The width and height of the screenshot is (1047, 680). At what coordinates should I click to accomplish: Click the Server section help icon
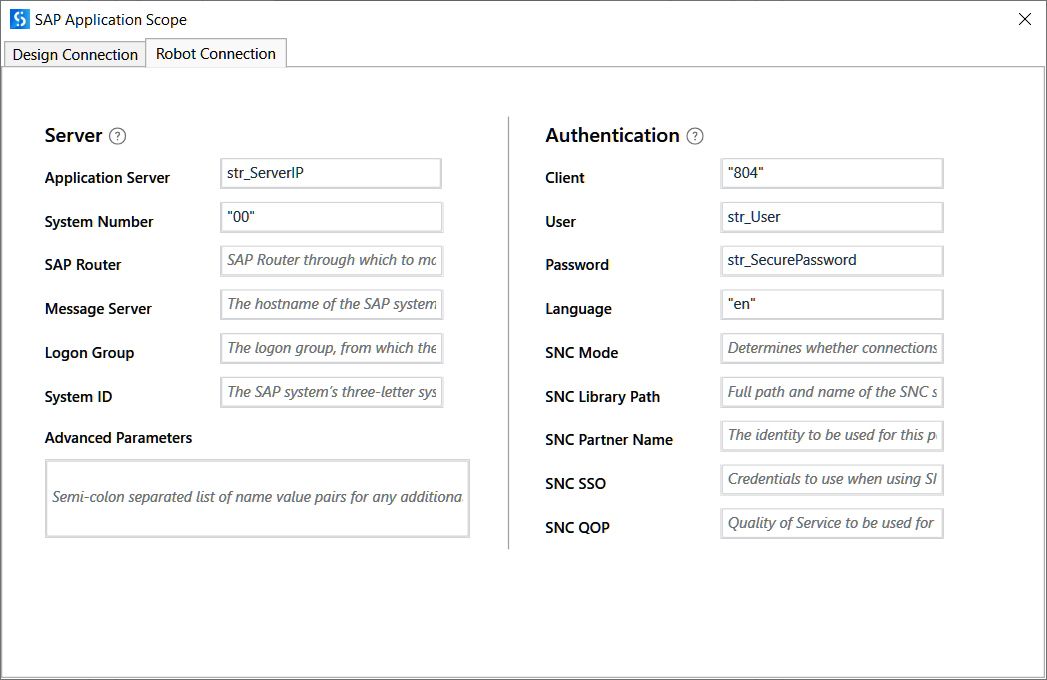[x=118, y=136]
